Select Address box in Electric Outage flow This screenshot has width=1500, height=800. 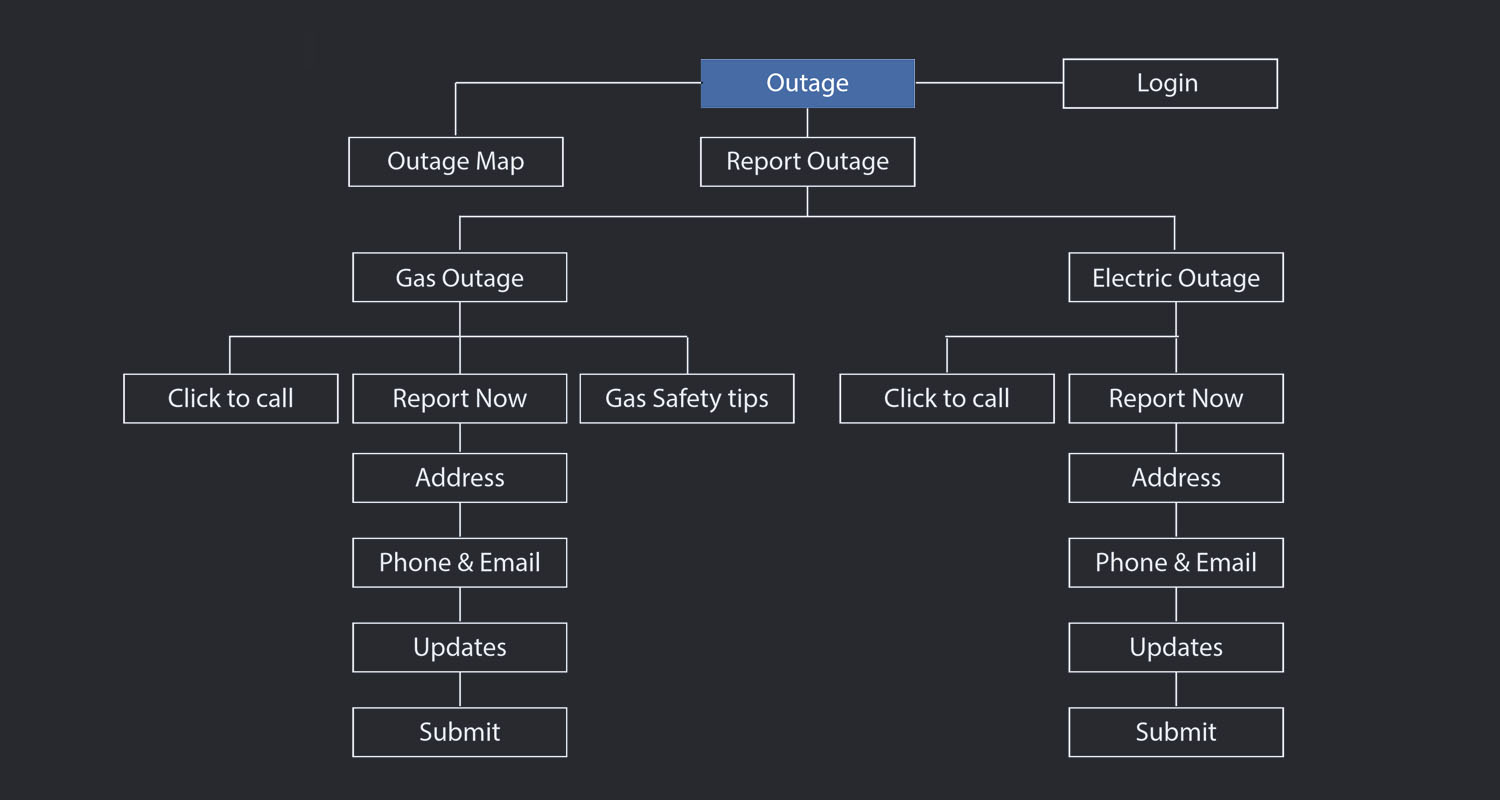click(1175, 478)
